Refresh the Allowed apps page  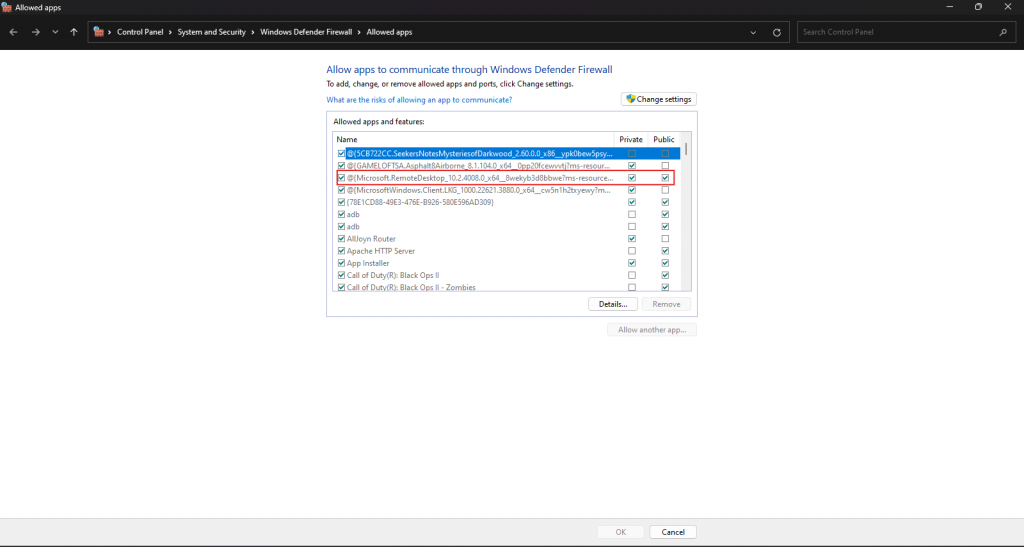click(x=776, y=32)
